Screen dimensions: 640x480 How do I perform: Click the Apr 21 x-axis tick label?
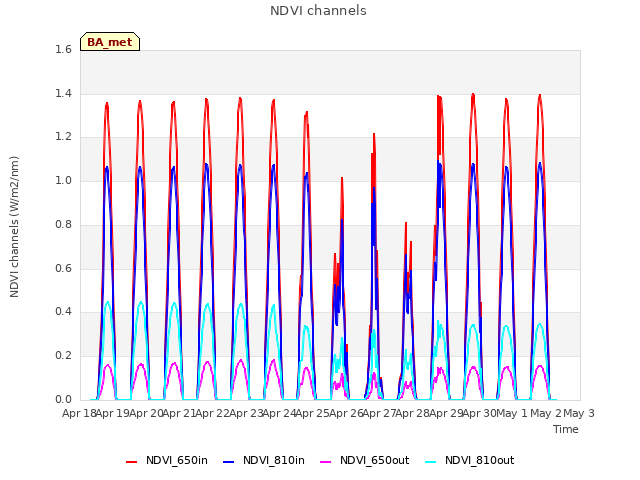click(179, 413)
